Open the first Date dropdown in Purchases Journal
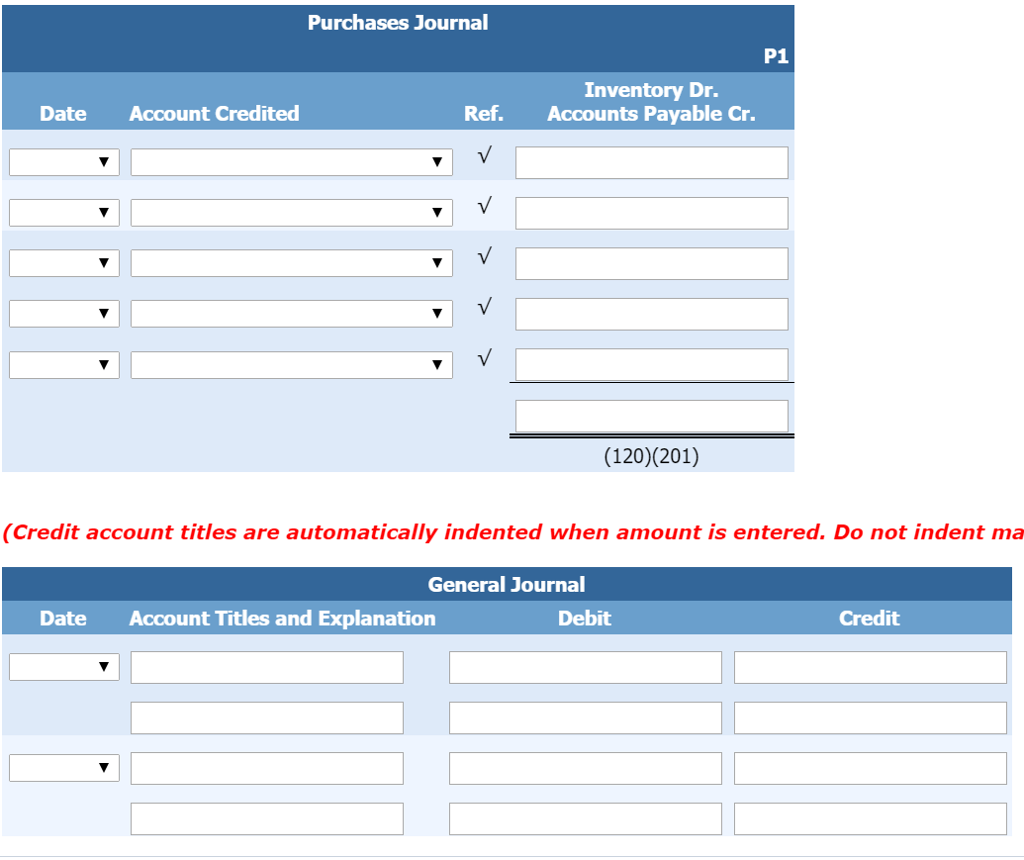This screenshot has width=1024, height=860. (63, 161)
